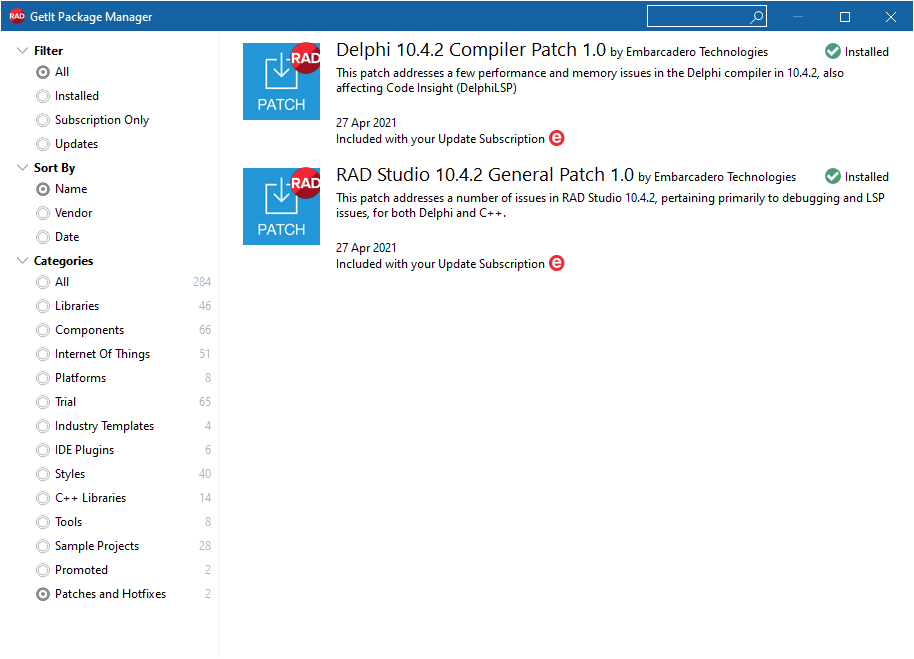Image resolution: width=914 pixels, height=659 pixels.
Task: Collapse the Filter section
Action: point(20,49)
